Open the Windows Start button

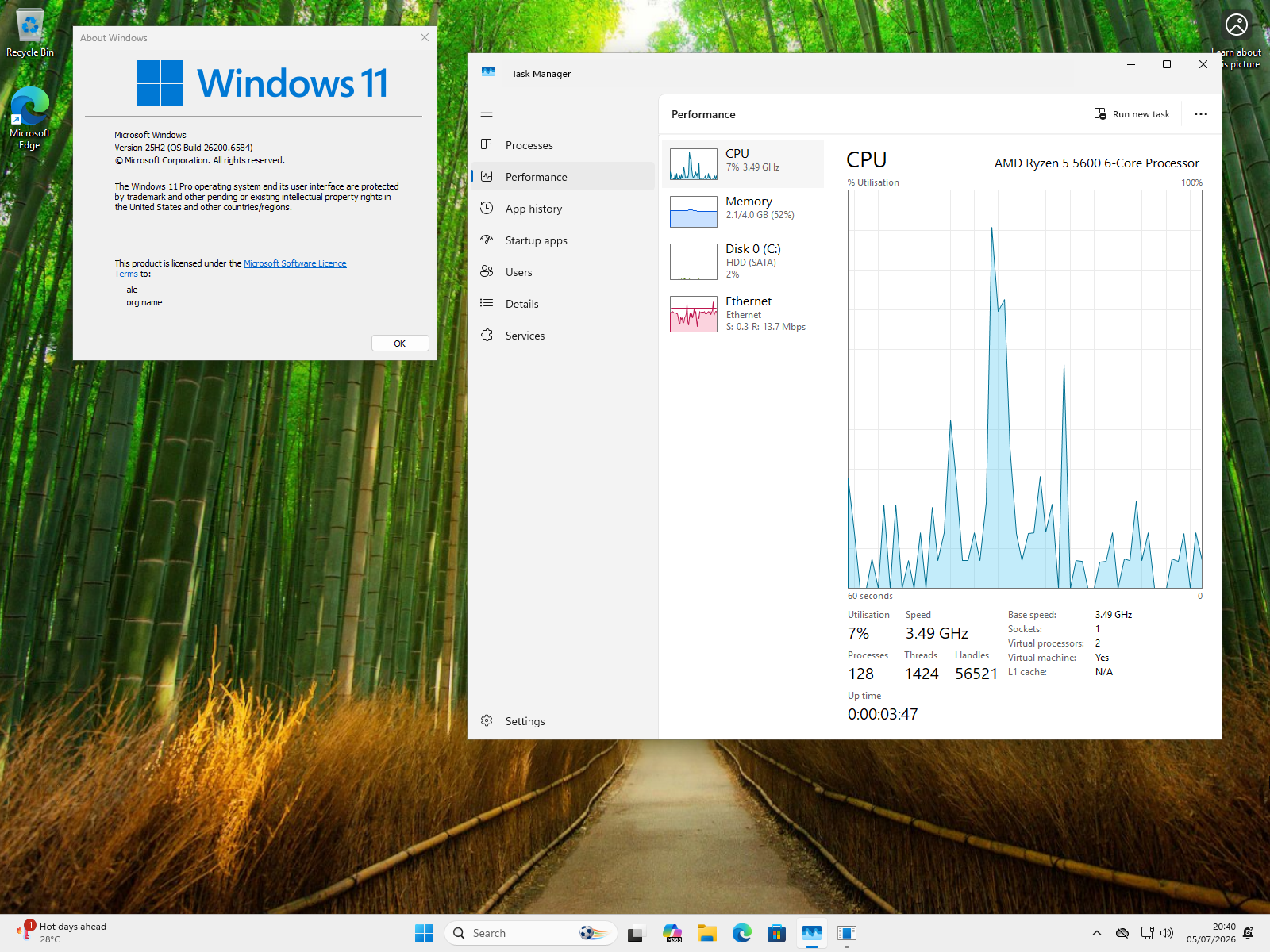click(425, 933)
